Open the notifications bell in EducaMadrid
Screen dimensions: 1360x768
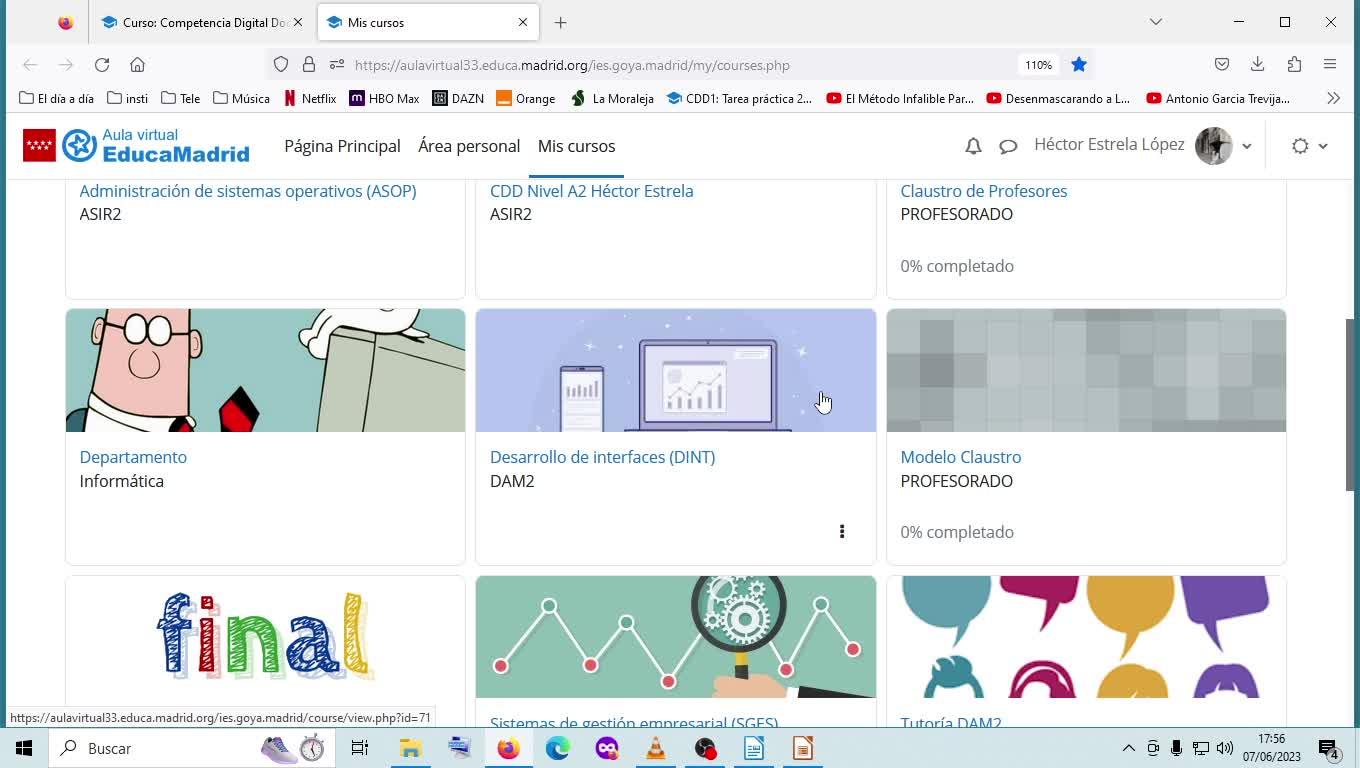pos(973,146)
